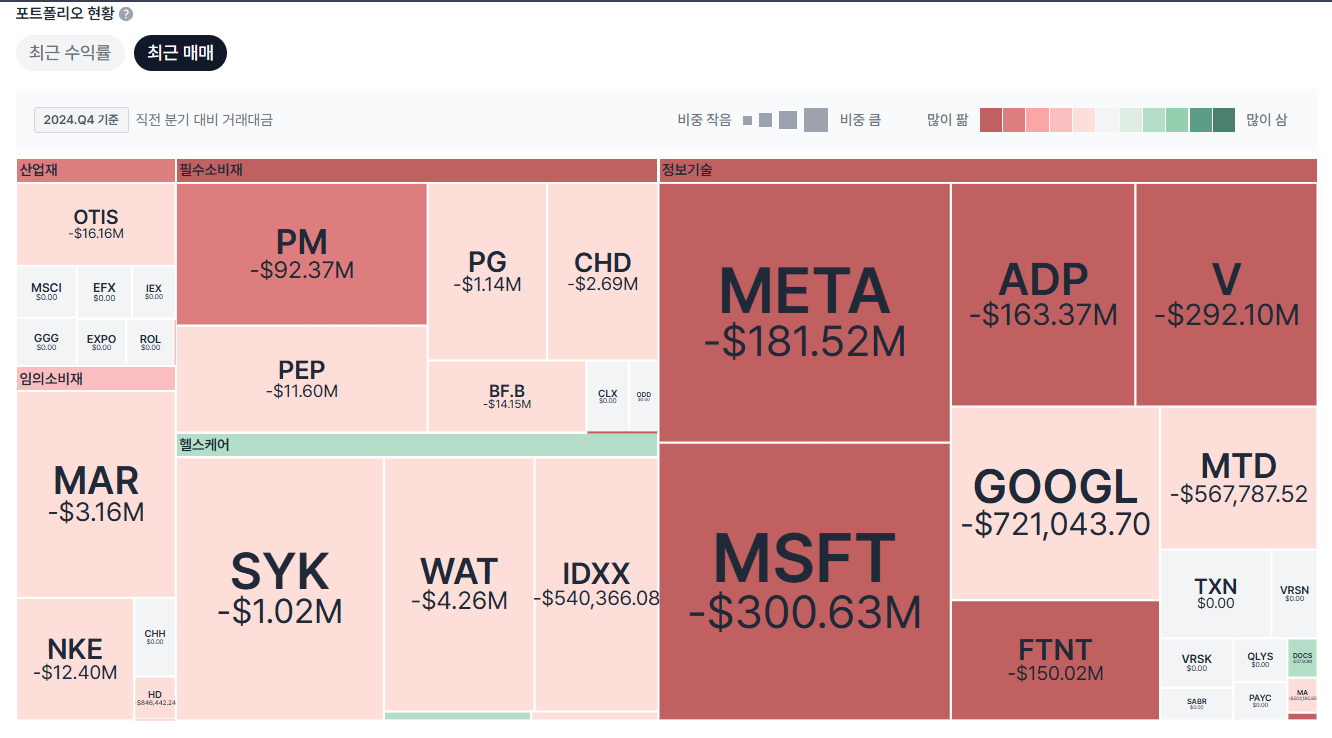Image resolution: width=1332 pixels, height=738 pixels.
Task: Click the 2024.Q4 기준 button
Action: [x=82, y=120]
